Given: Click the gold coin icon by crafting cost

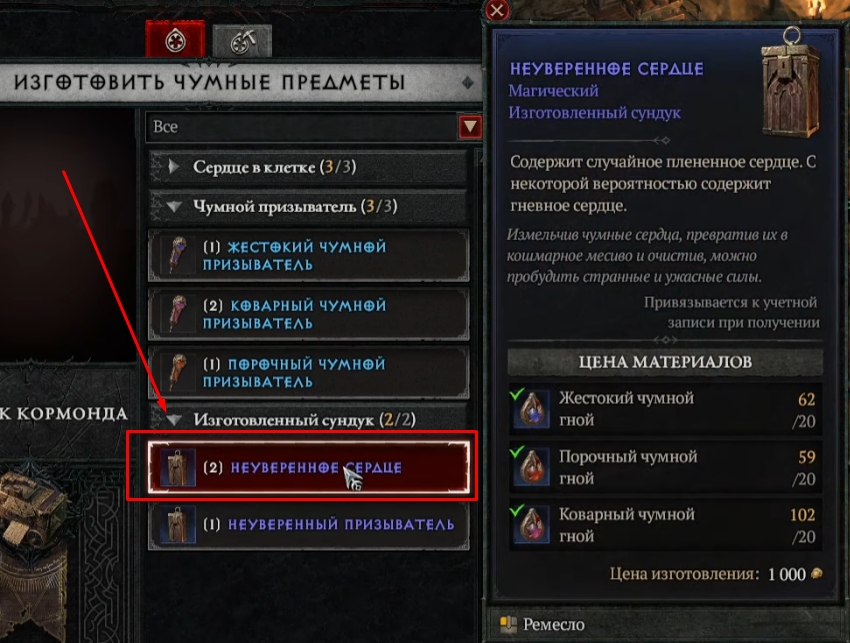Looking at the screenshot, I should [x=816, y=574].
